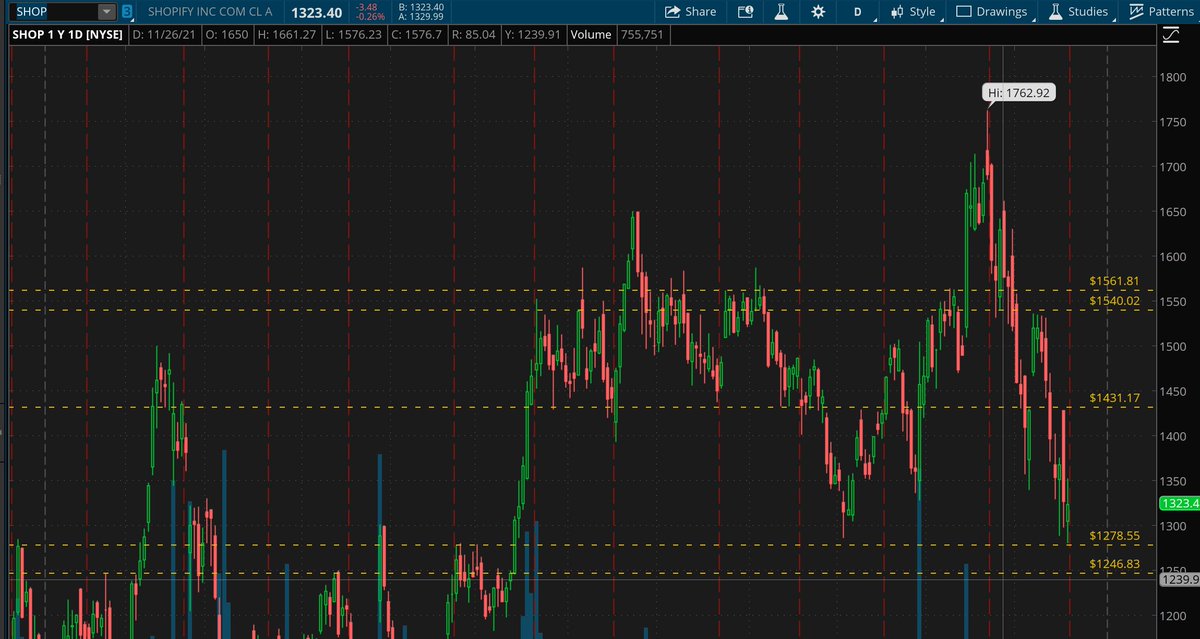The height and width of the screenshot is (639, 1200).
Task: Open the Drawings menu
Action: tap(993, 12)
